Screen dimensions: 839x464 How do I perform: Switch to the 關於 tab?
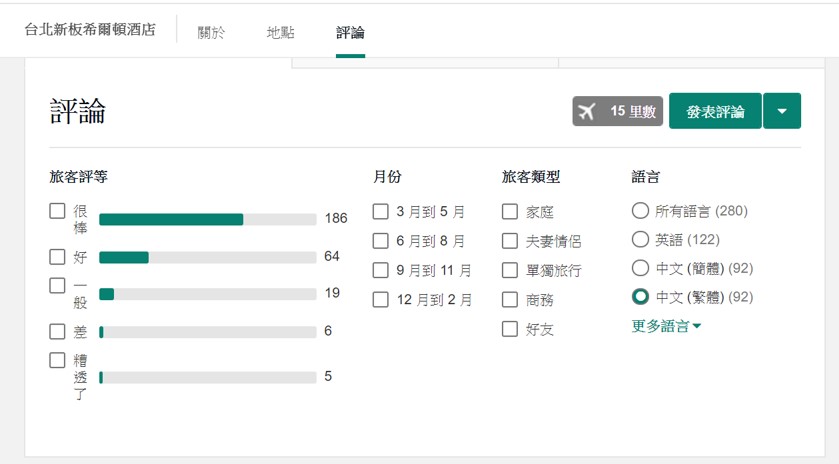(212, 31)
